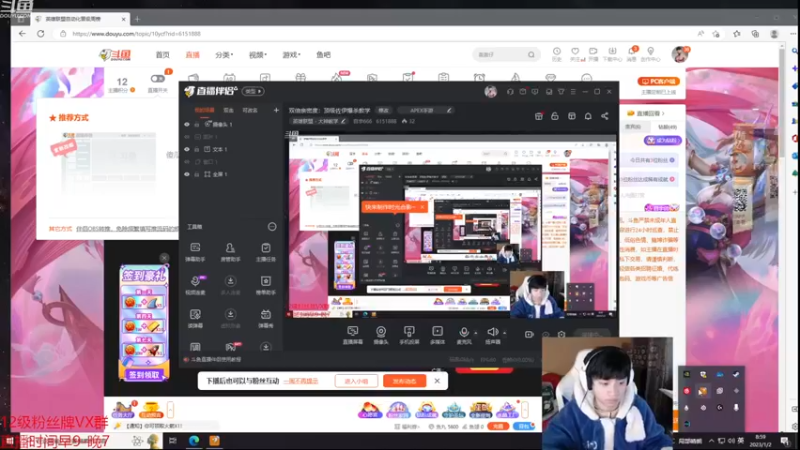Screen dimensions: 800x450
Task: Open 关注 heart icon on Douyu header
Action: (576, 54)
